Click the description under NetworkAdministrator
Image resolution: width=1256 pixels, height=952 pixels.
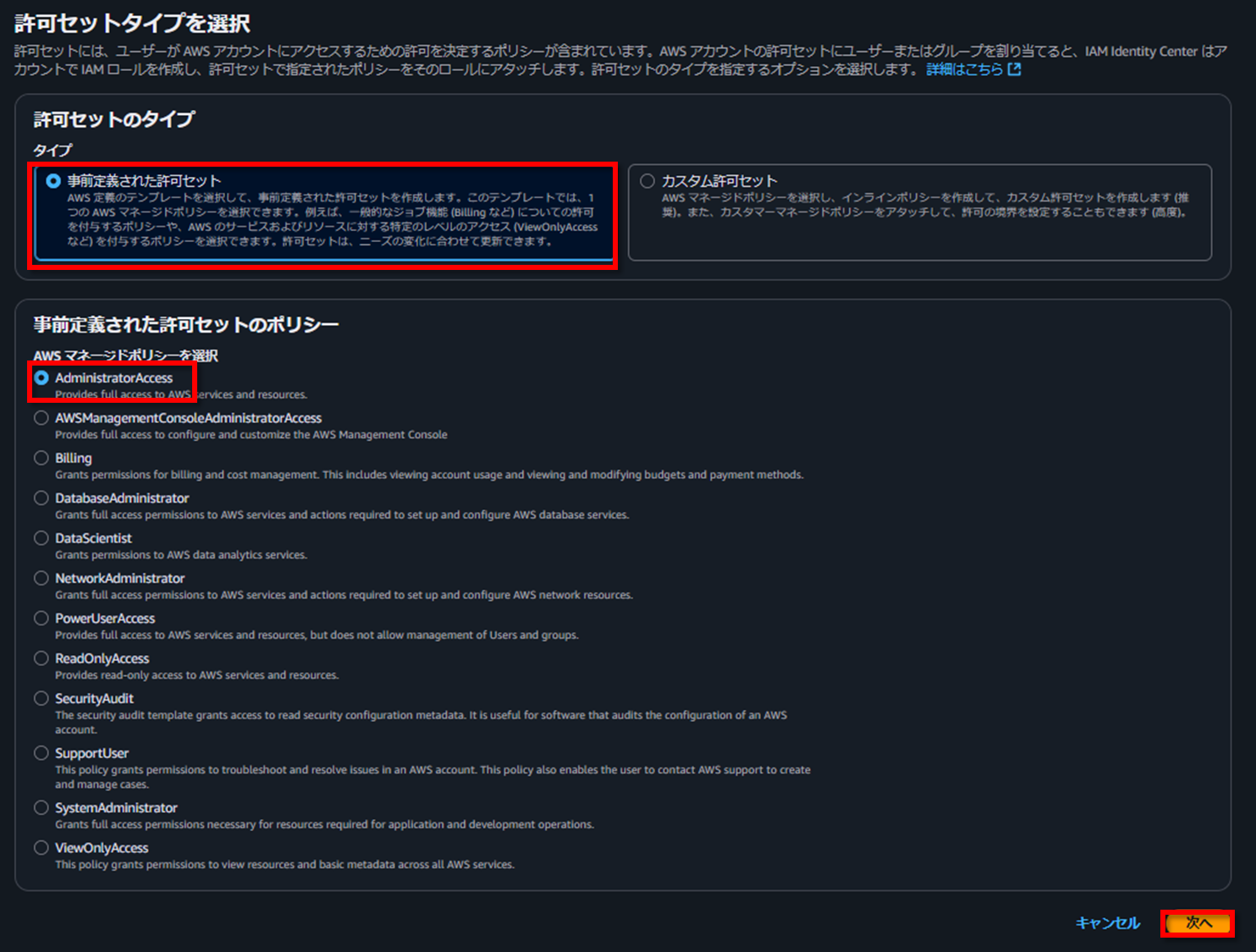(x=344, y=595)
